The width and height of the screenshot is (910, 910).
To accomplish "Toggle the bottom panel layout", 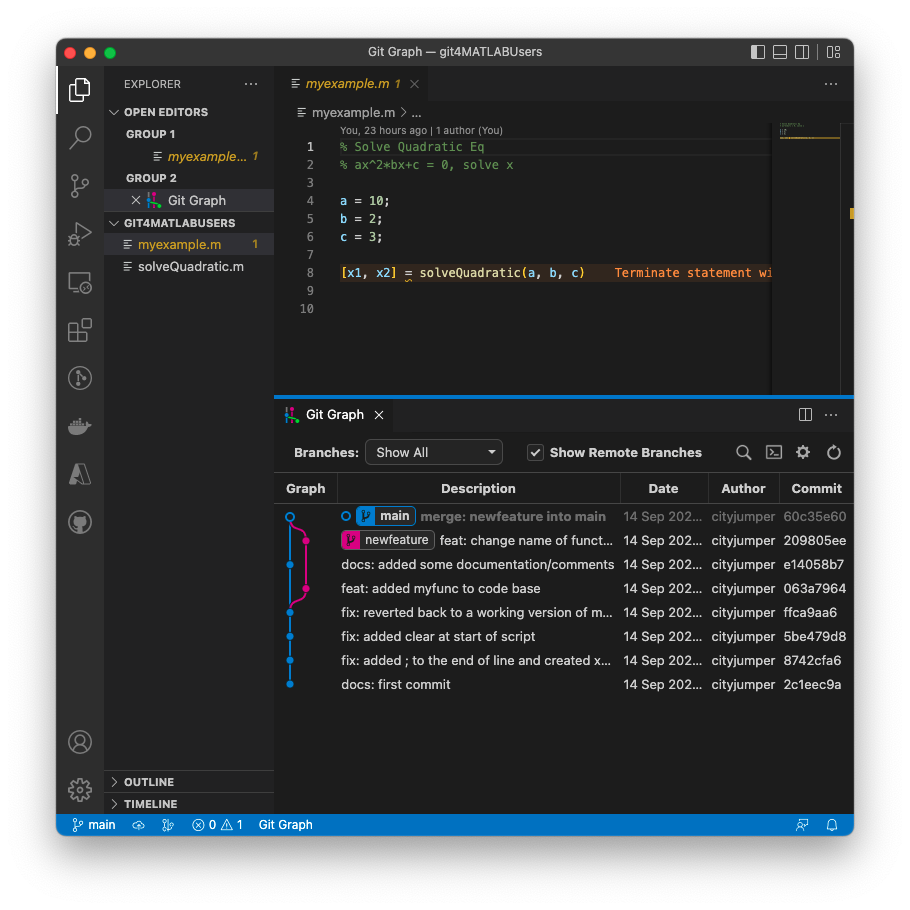I will pyautogui.click(x=780, y=52).
